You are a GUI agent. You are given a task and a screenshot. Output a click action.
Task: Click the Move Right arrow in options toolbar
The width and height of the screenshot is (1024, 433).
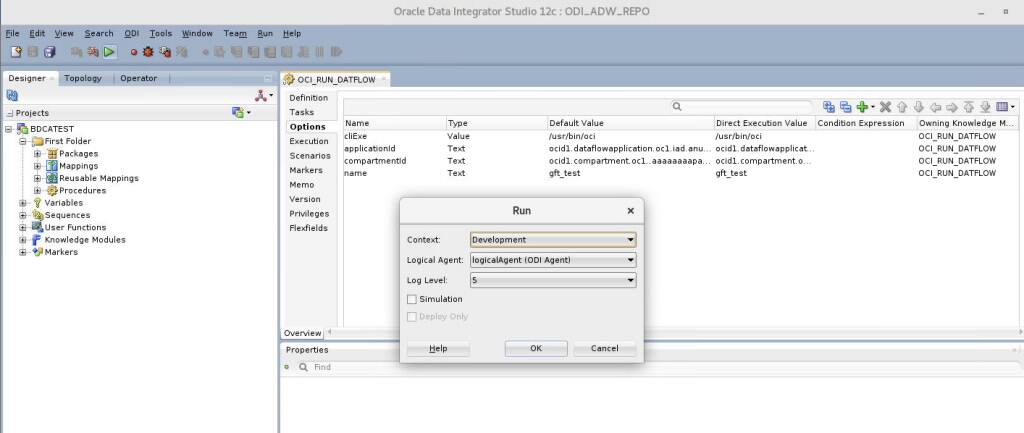click(x=952, y=106)
